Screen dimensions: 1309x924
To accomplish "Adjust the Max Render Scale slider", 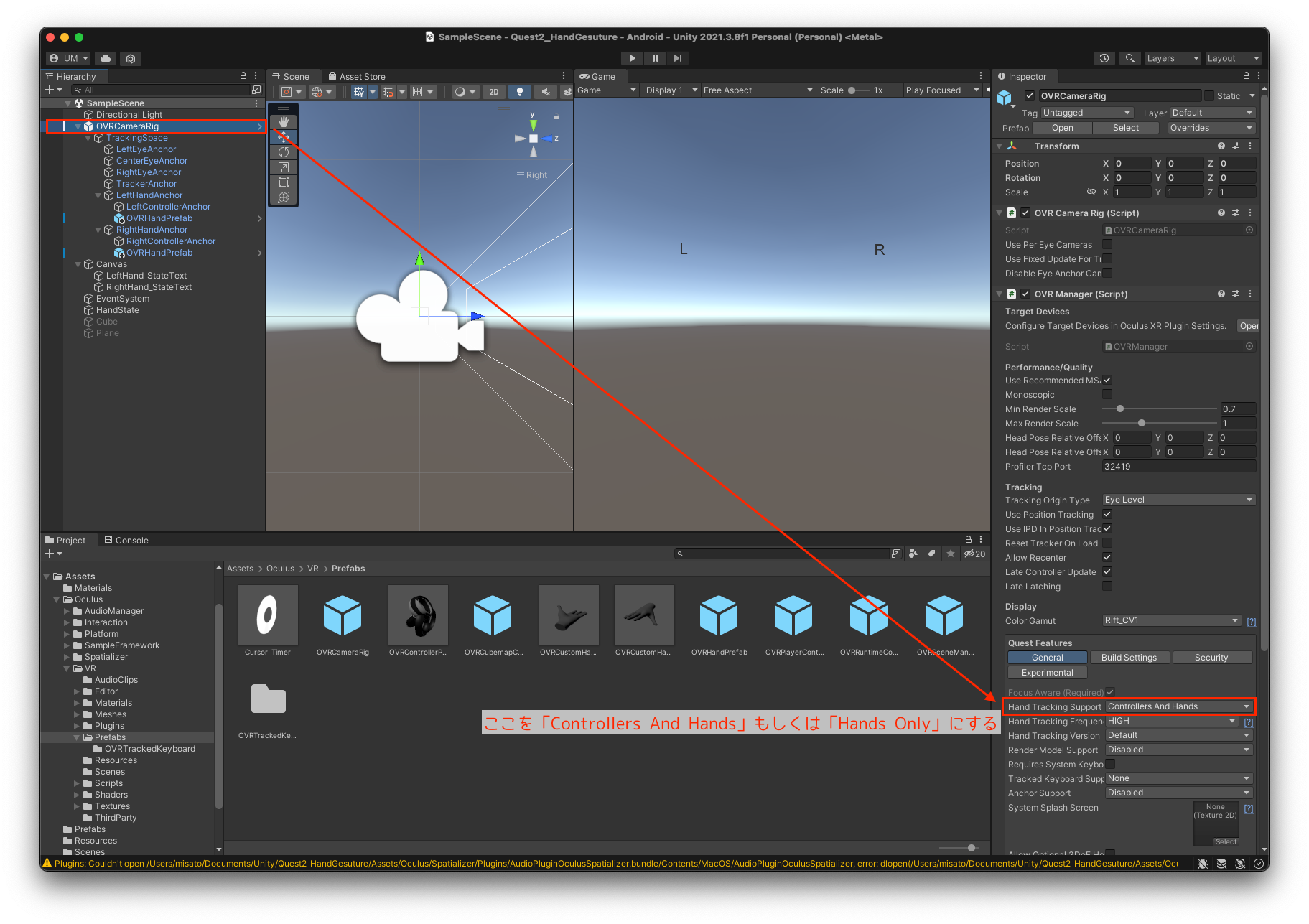I will point(1159,423).
